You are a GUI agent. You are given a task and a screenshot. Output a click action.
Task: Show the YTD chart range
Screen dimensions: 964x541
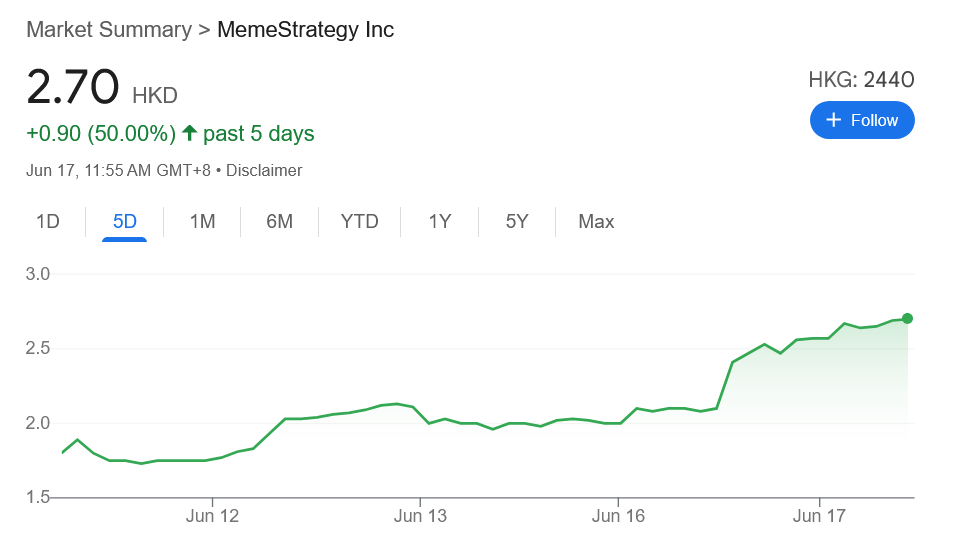coord(359,222)
